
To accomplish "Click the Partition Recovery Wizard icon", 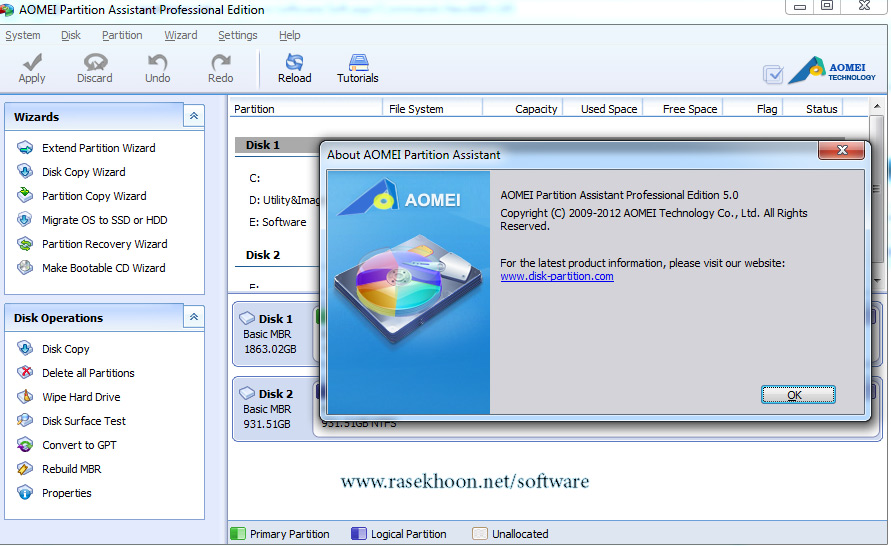I will click(x=25, y=244).
